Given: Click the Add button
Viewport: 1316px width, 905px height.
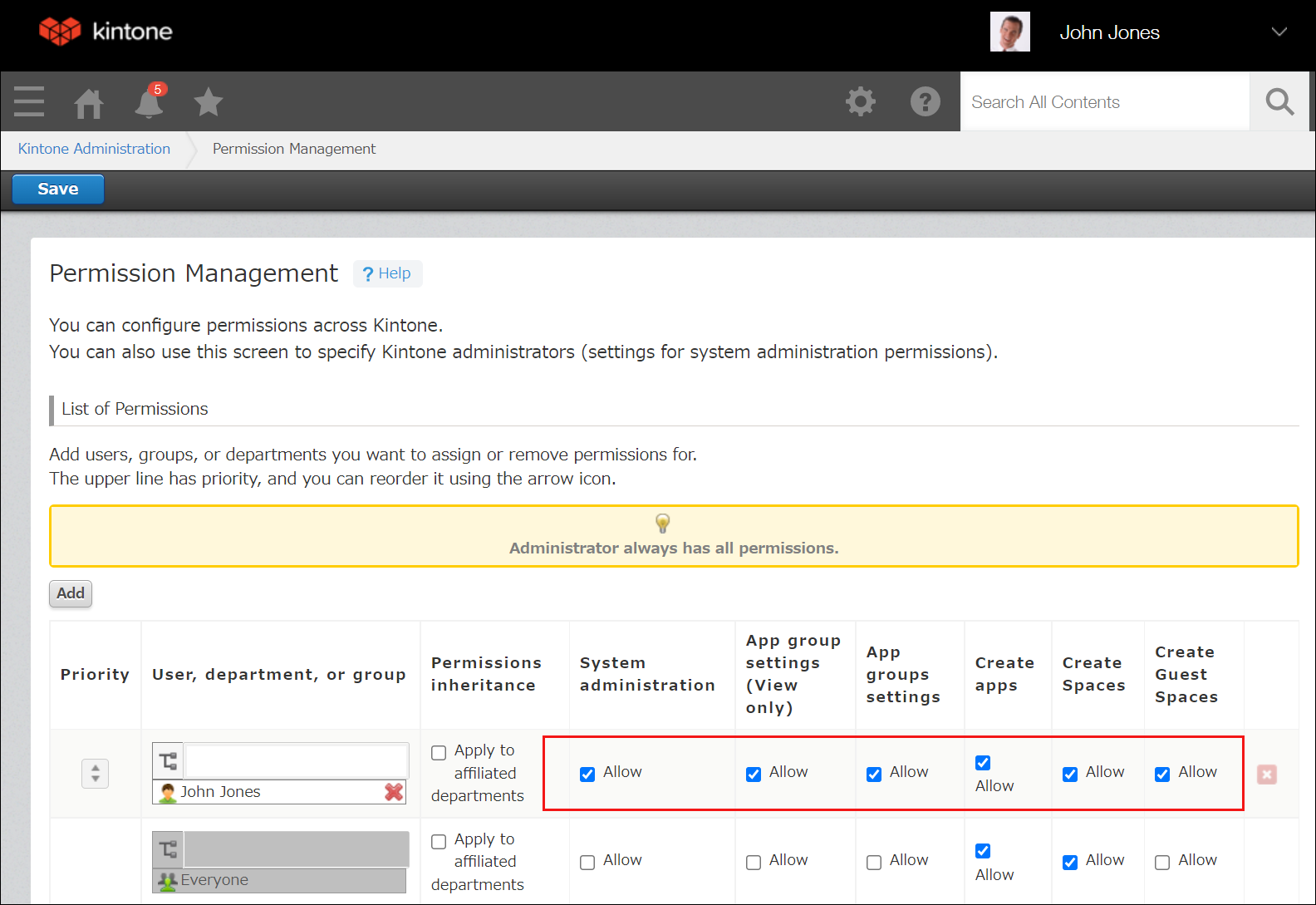Looking at the screenshot, I should pyautogui.click(x=71, y=593).
